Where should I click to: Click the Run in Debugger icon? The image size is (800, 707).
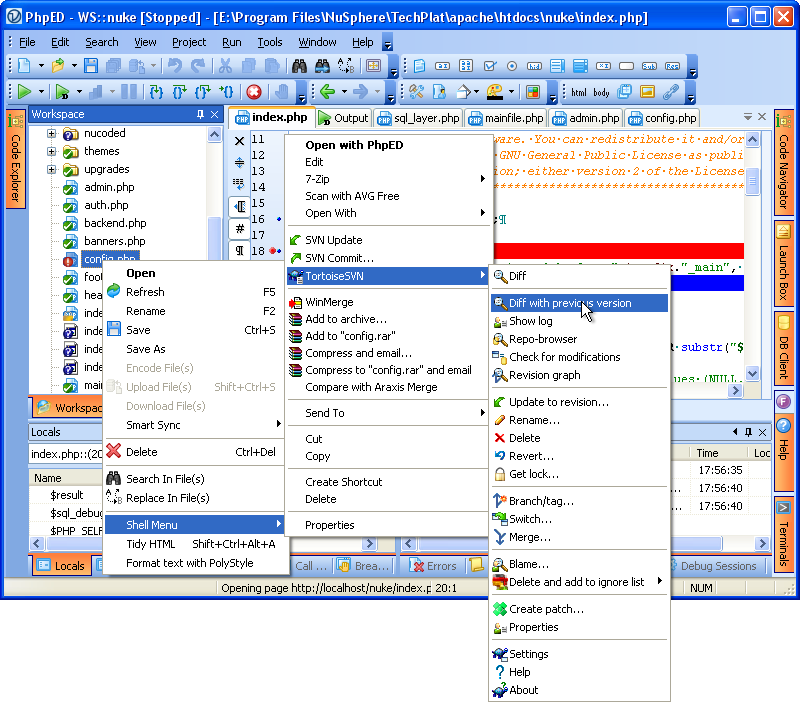(x=62, y=92)
